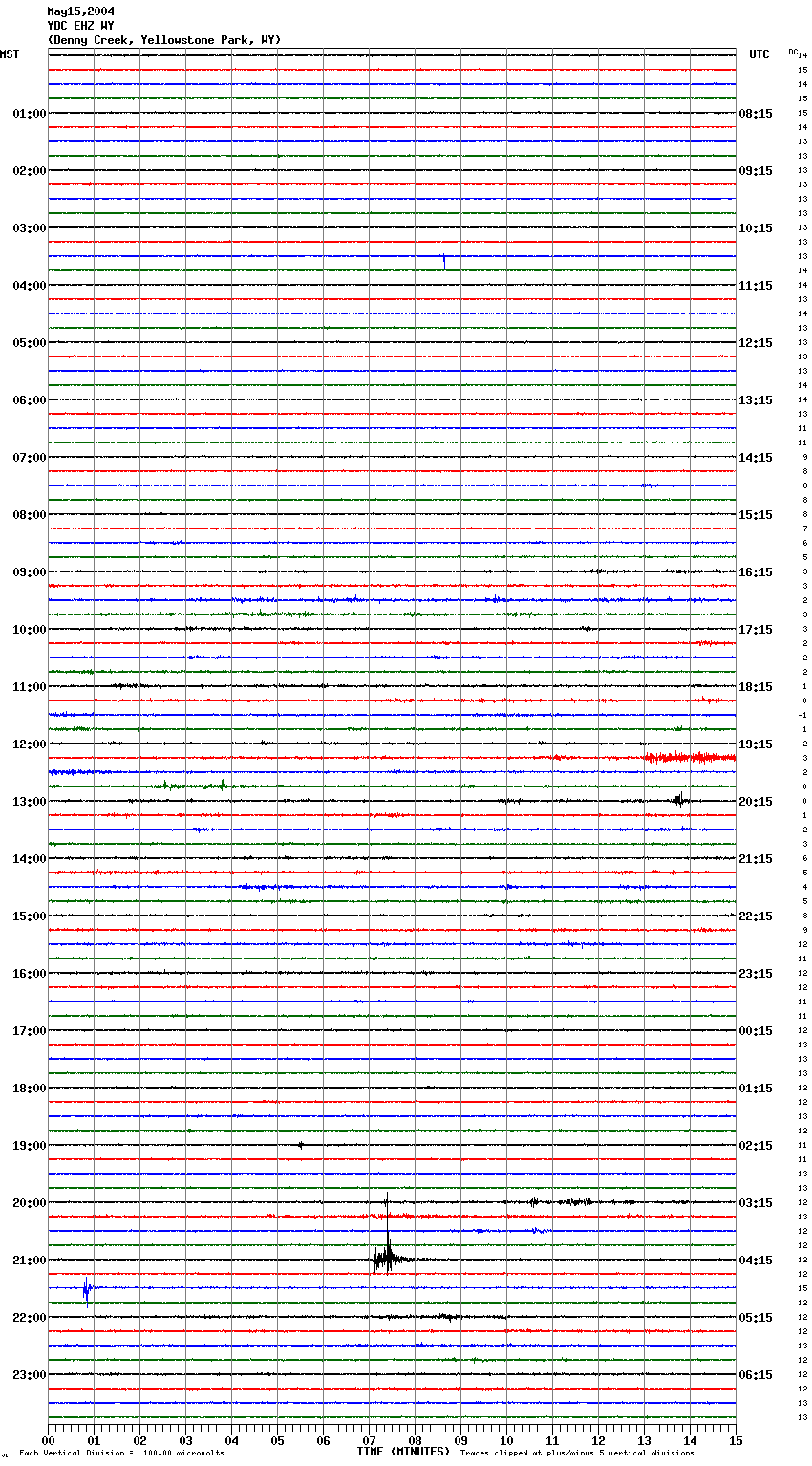812x1466 pixels.
Task: Select the 11:00 MST row label
Action: coord(29,687)
